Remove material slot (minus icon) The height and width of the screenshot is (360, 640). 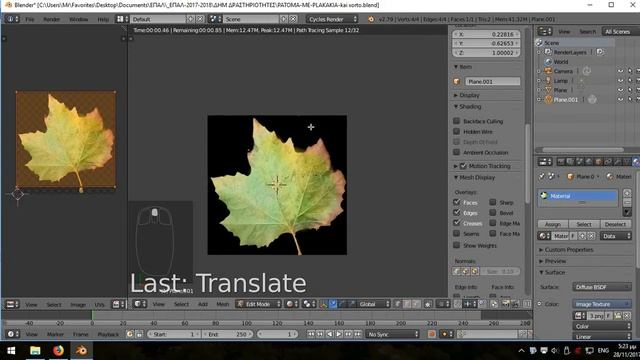627,202
